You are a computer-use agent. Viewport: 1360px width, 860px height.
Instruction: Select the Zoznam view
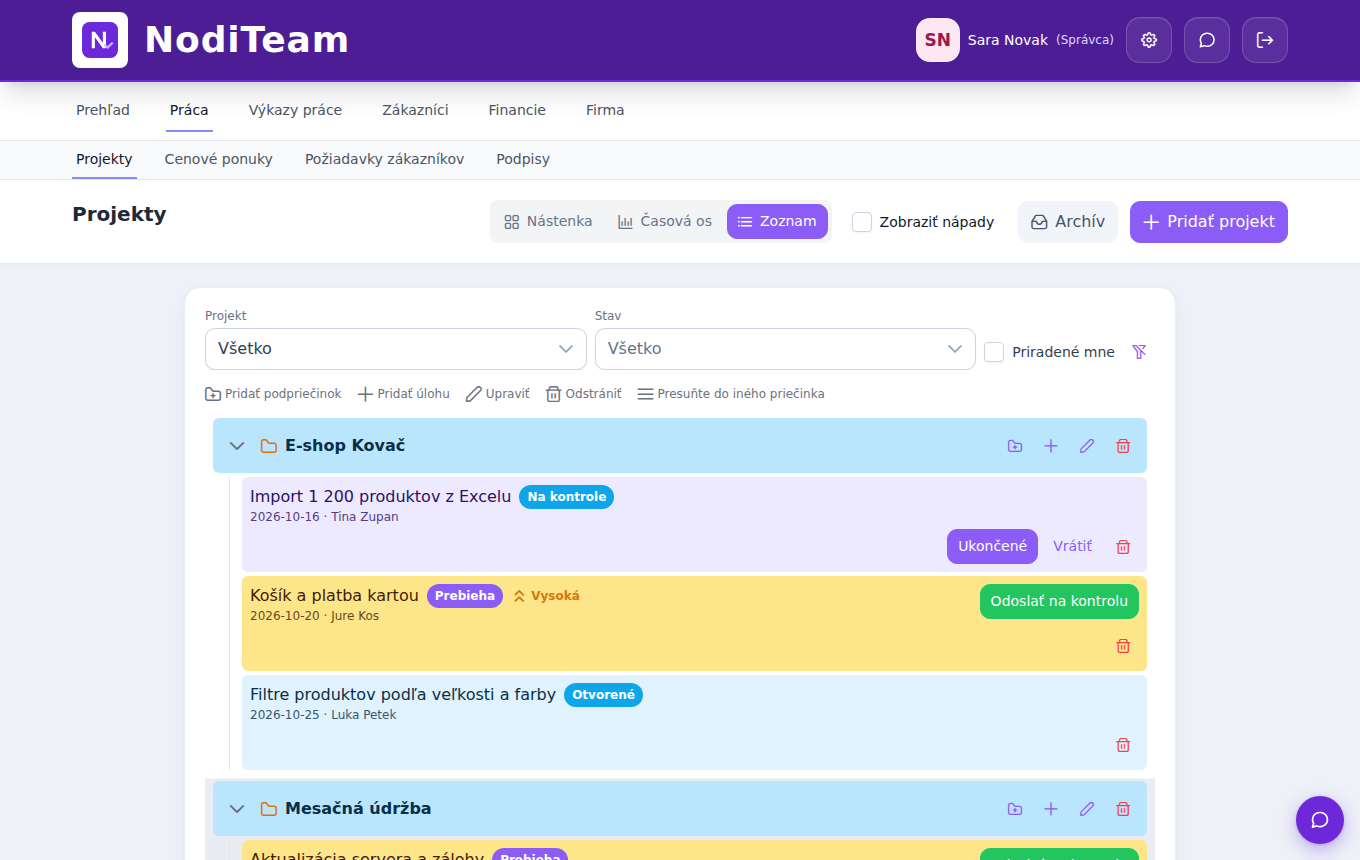tap(777, 222)
